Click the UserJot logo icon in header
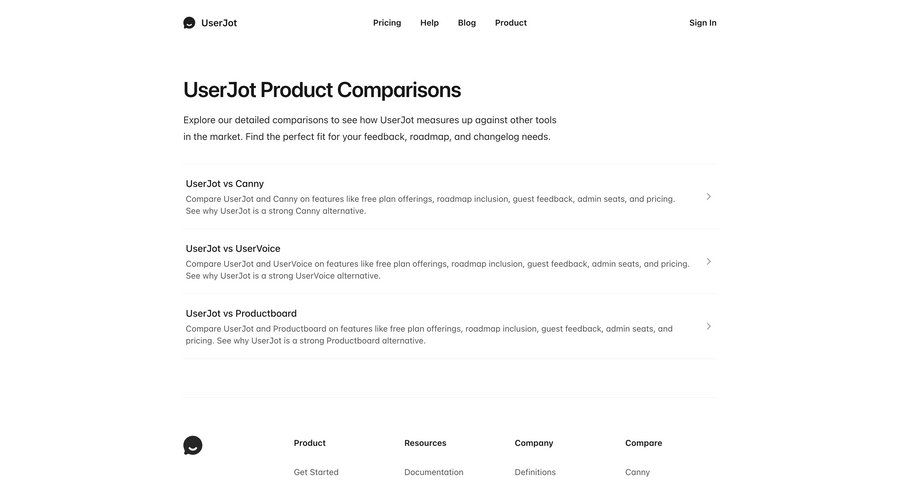 pos(189,23)
